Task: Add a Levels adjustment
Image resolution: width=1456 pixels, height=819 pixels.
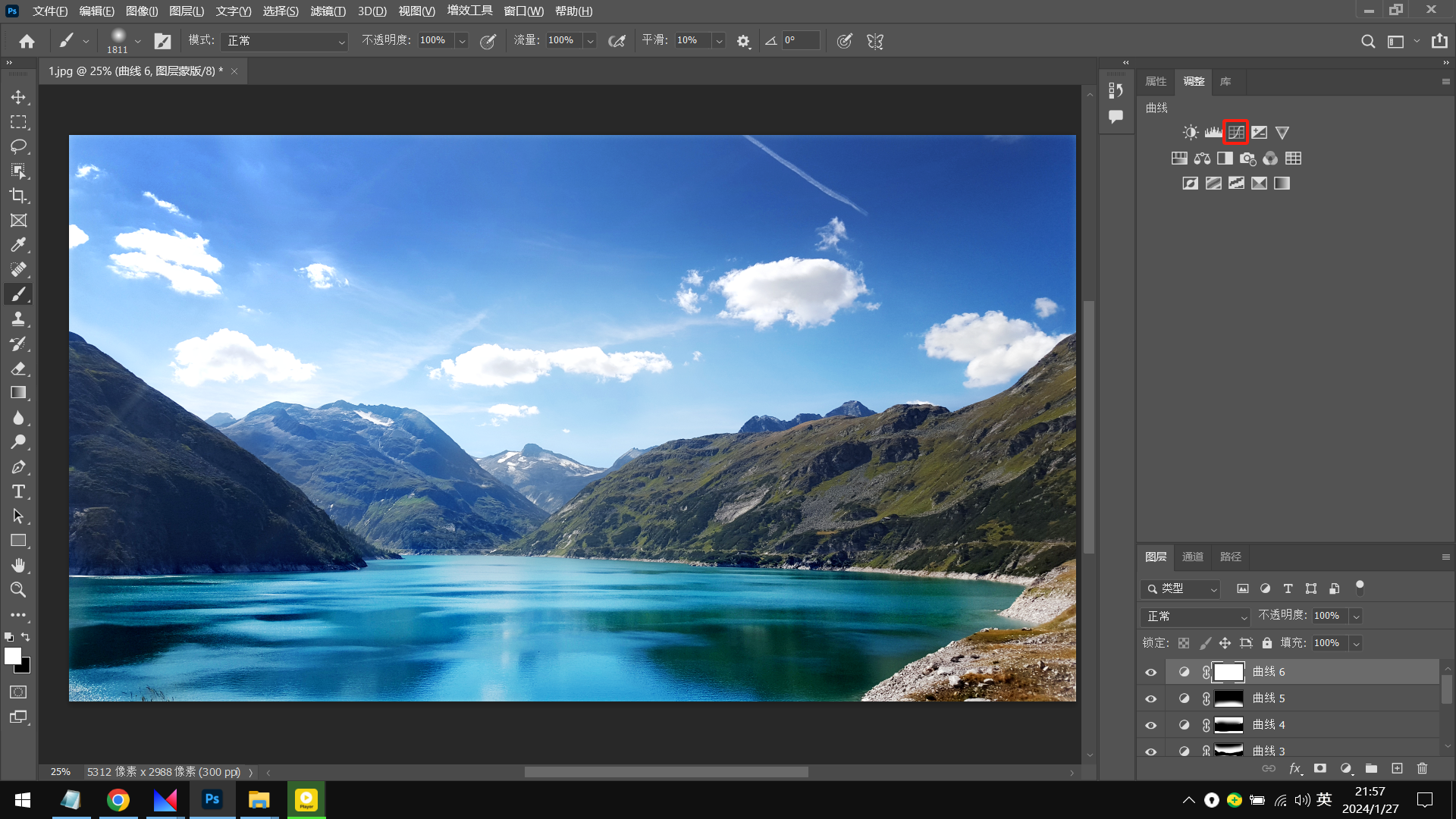Action: click(1213, 133)
